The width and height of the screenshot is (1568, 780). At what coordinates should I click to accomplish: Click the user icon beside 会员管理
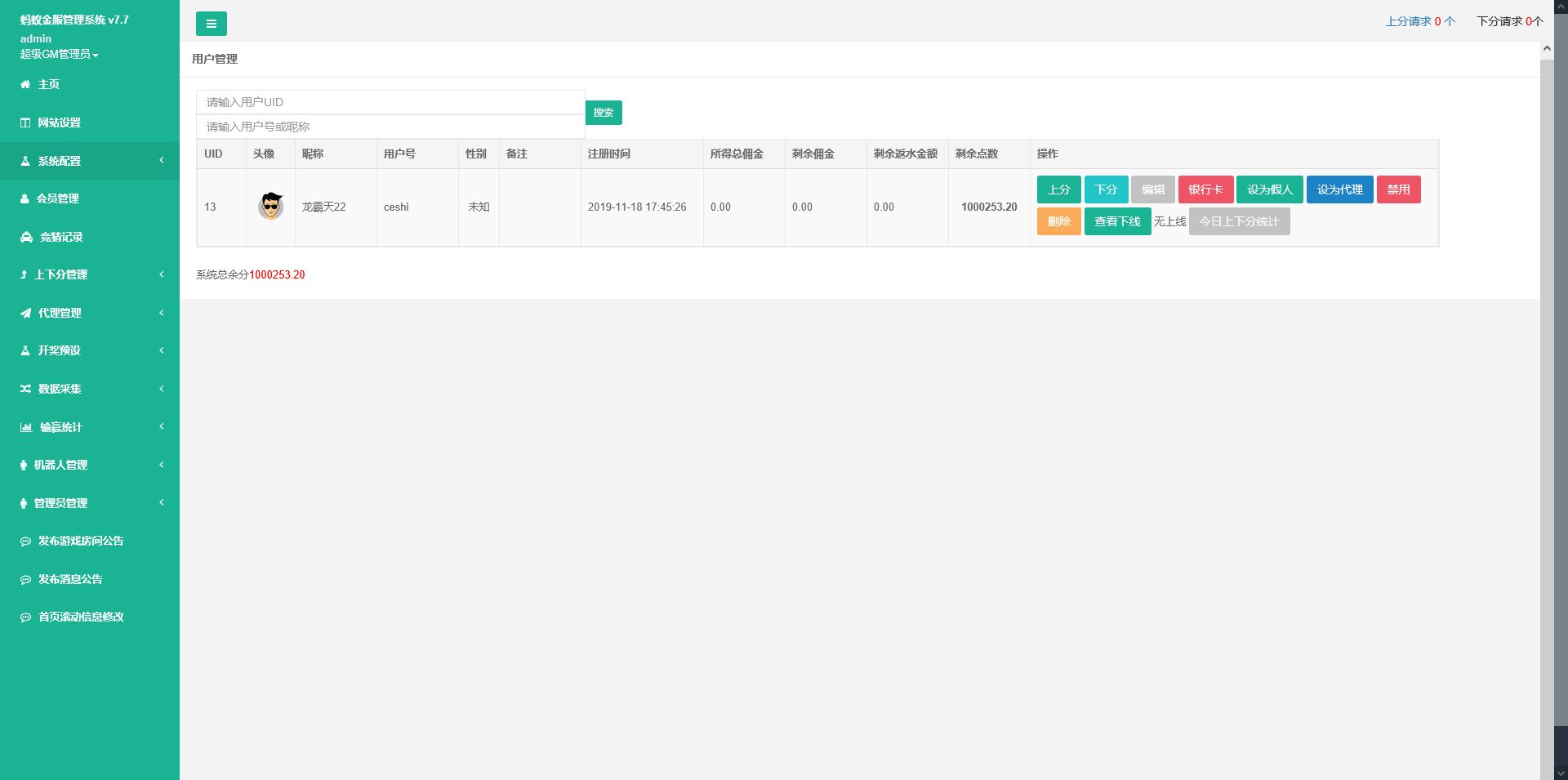tap(24, 199)
